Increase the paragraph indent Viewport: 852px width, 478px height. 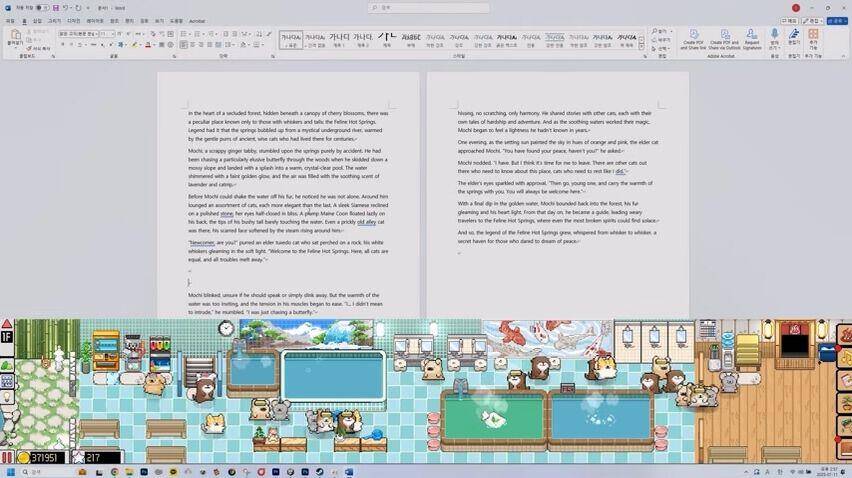coord(234,34)
